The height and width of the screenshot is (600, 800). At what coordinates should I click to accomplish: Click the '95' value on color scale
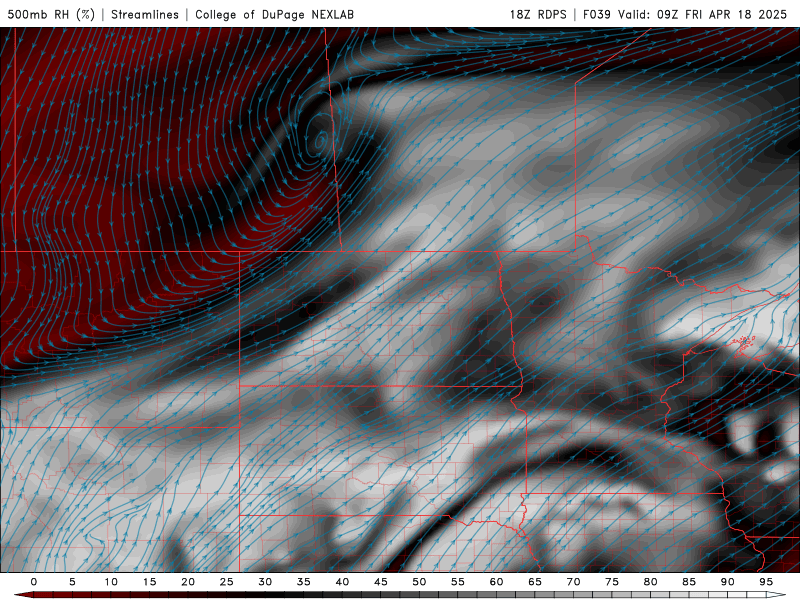coord(766,582)
